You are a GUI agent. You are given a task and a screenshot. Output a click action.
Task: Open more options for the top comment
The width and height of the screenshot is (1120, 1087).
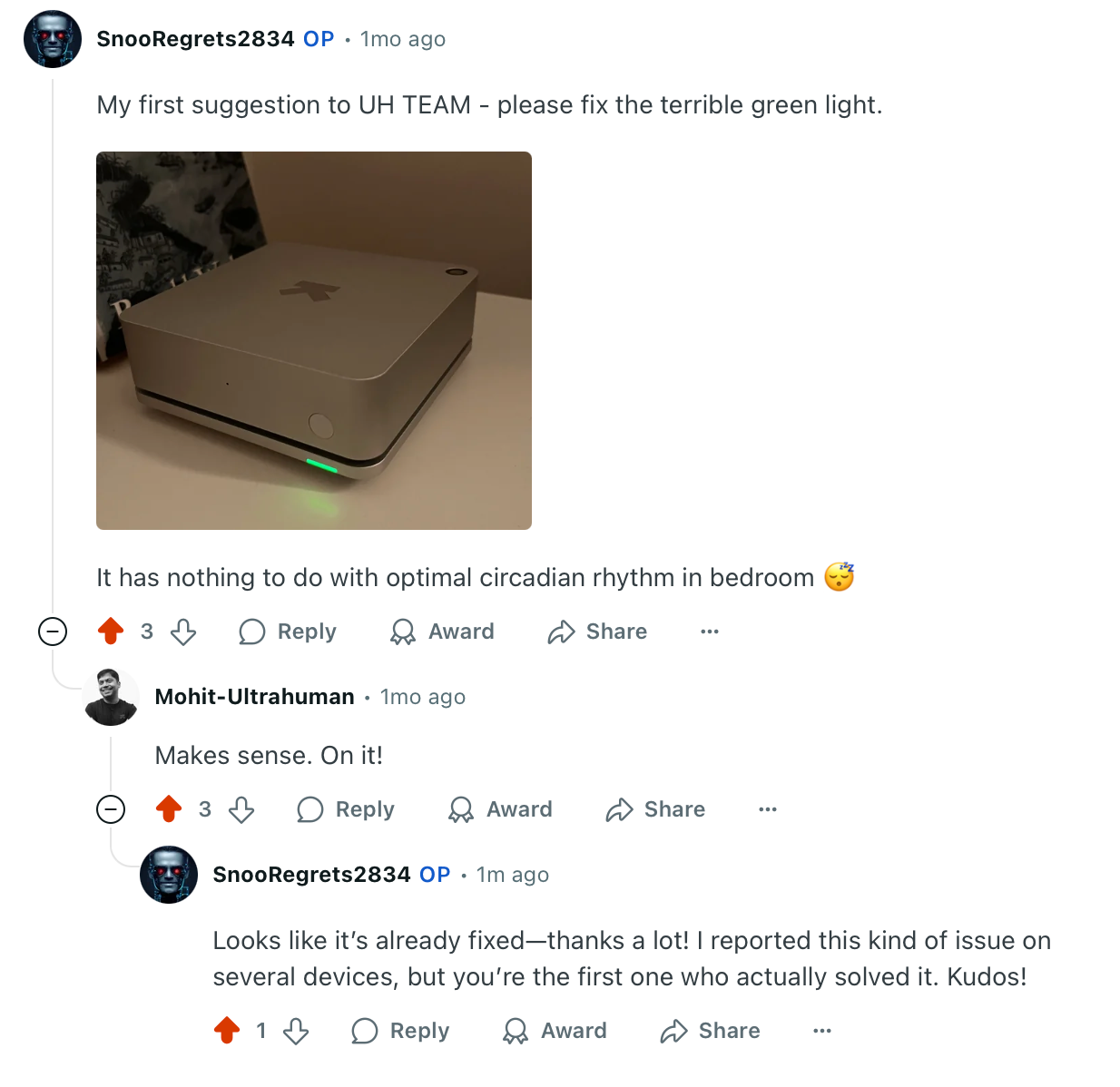pos(710,632)
